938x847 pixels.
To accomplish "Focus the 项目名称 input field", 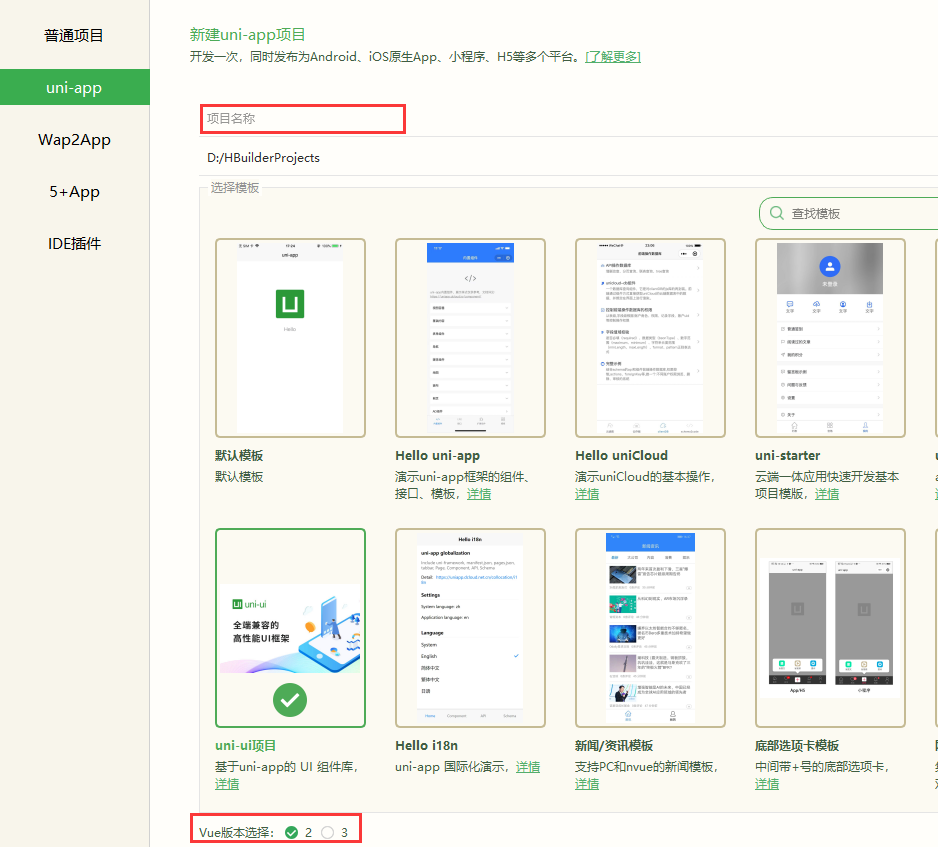I will pyautogui.click(x=303, y=118).
